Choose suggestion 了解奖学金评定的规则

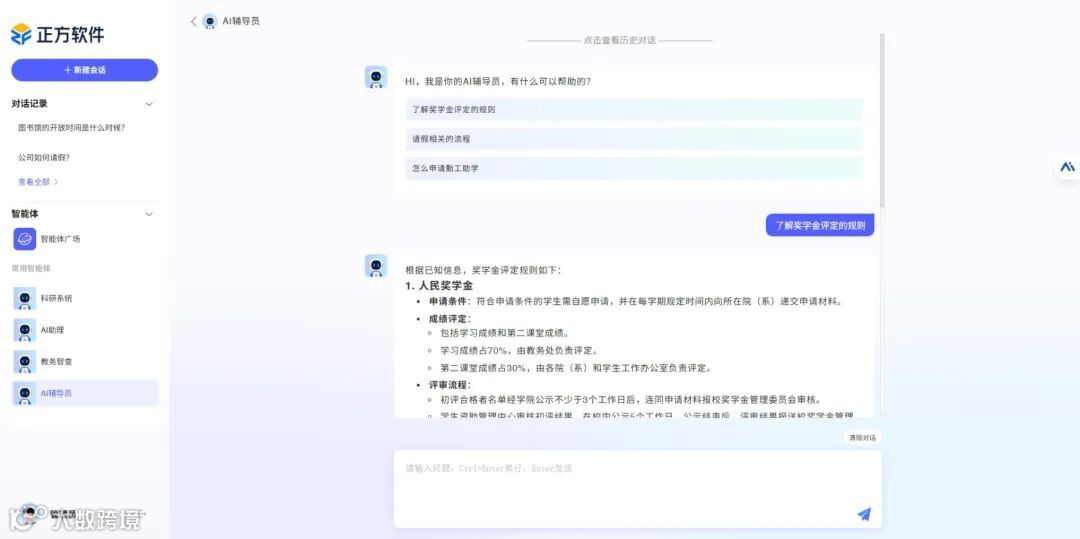(634, 109)
